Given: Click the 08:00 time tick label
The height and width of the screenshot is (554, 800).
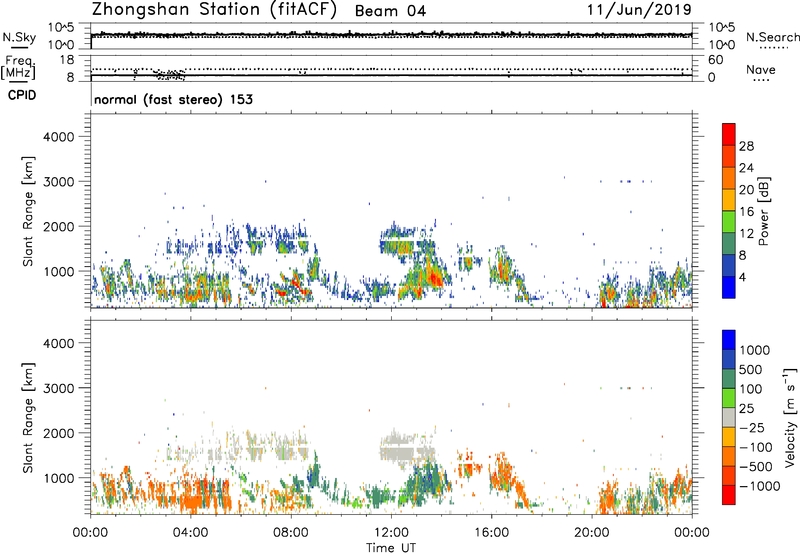Looking at the screenshot, I should pyautogui.click(x=291, y=533).
